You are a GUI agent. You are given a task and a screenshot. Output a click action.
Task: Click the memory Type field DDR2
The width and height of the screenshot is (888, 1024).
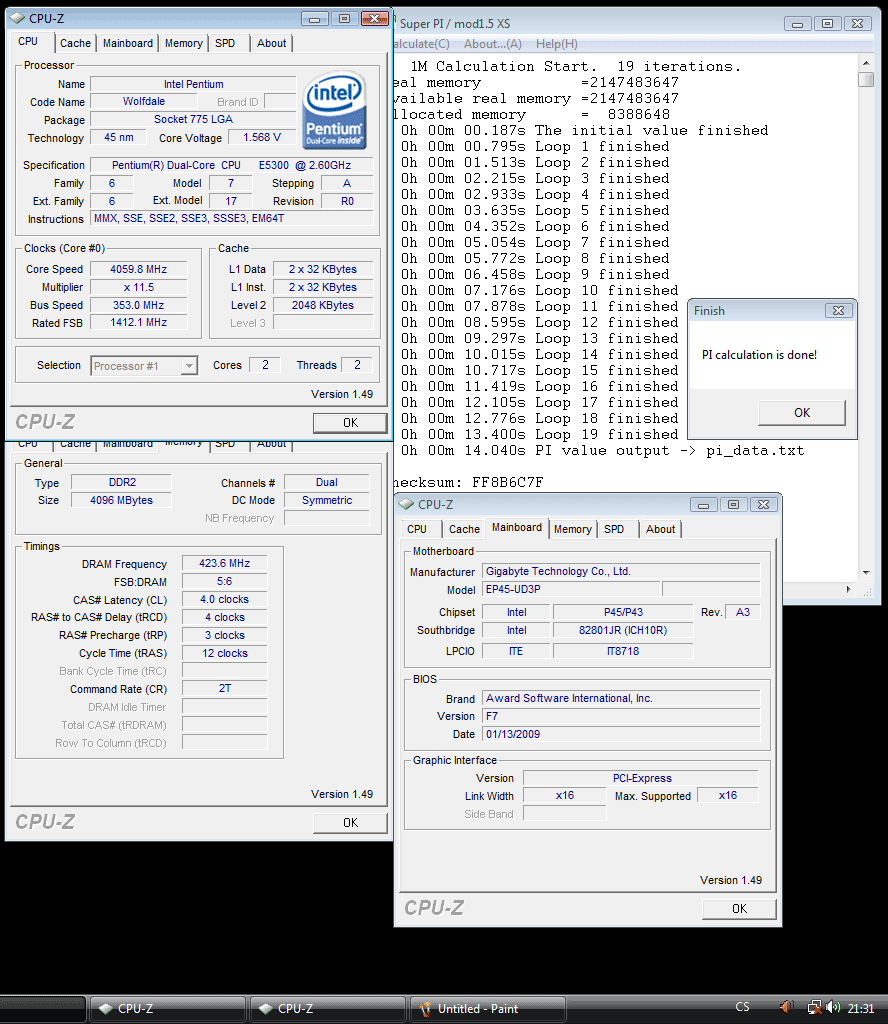121,482
